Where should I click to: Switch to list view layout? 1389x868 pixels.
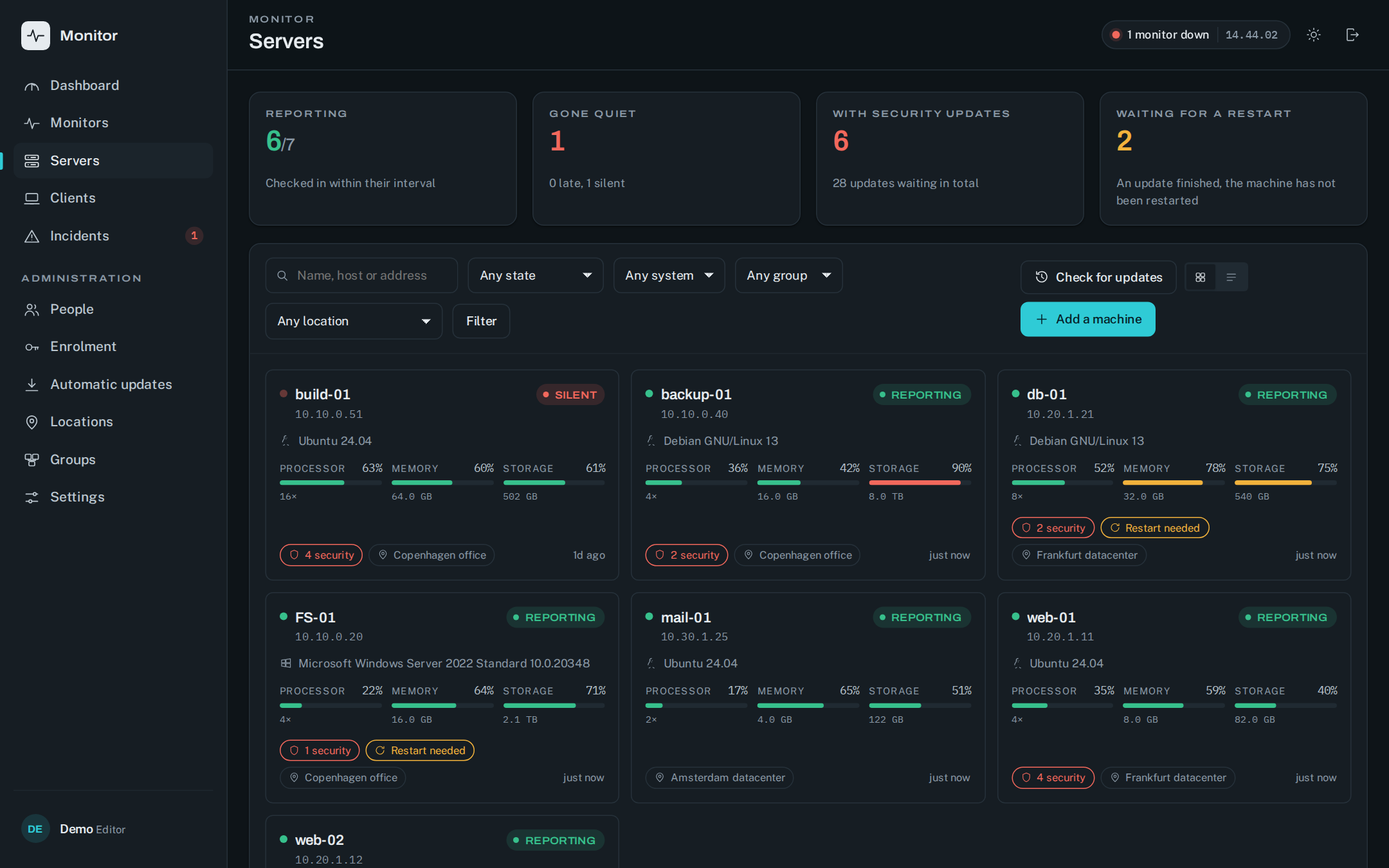[1231, 277]
